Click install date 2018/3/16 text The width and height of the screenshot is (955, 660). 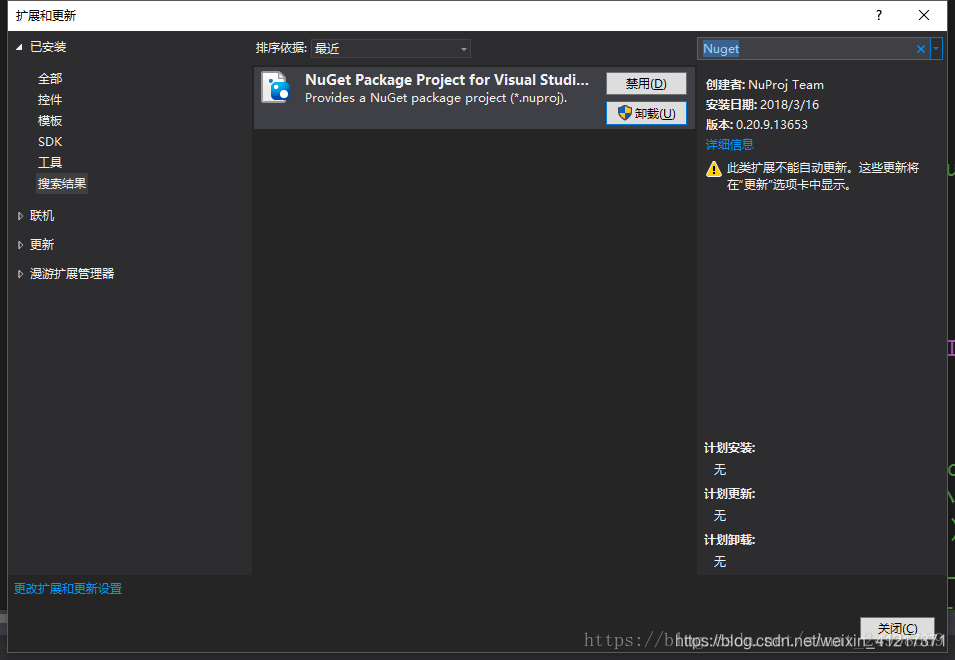point(789,105)
